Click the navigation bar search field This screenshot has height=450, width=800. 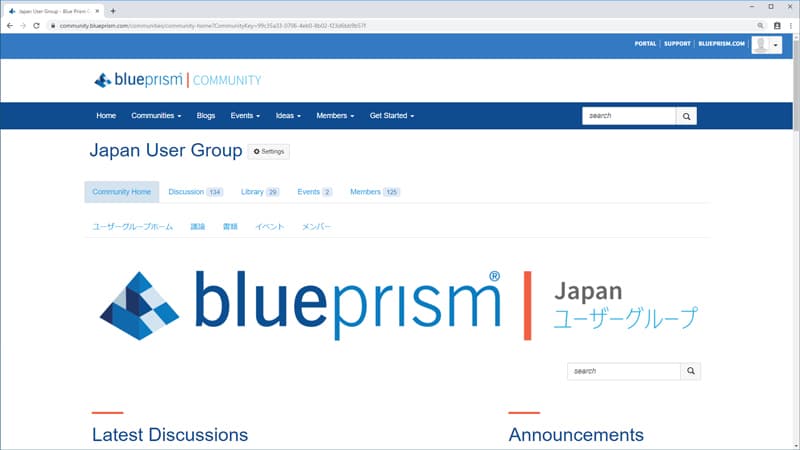pyautogui.click(x=629, y=116)
